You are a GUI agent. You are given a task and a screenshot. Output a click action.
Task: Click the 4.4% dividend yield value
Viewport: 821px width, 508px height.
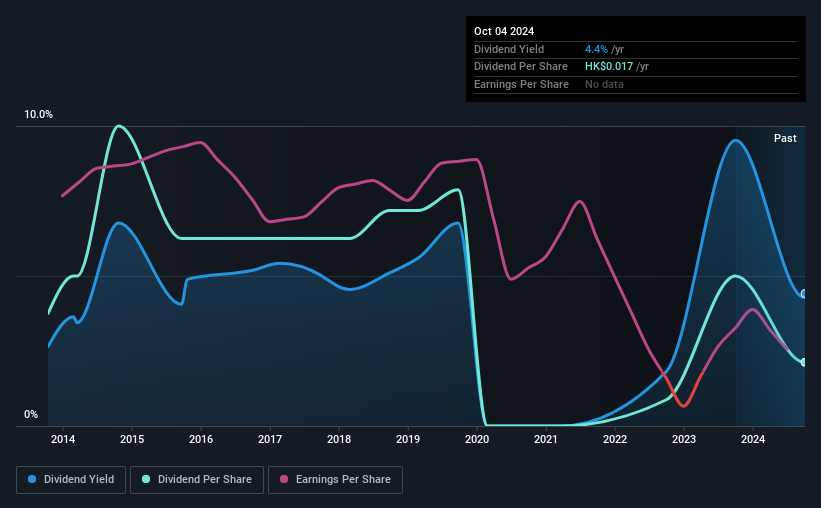(x=596, y=49)
